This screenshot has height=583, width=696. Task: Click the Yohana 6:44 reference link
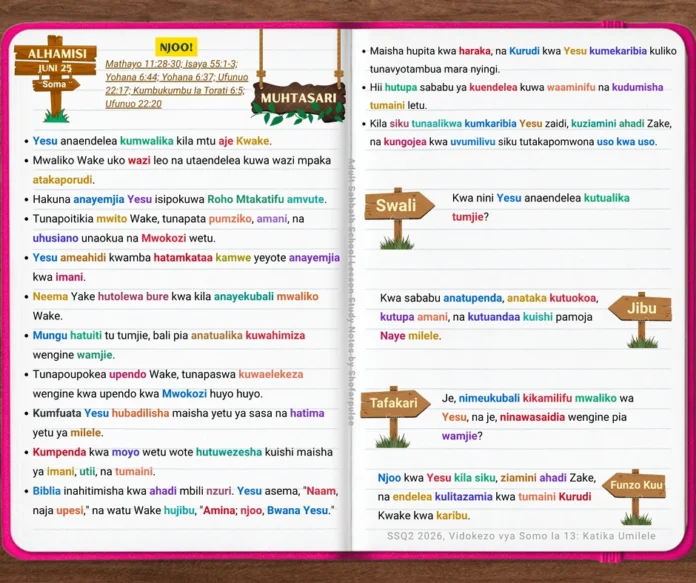click(x=131, y=77)
